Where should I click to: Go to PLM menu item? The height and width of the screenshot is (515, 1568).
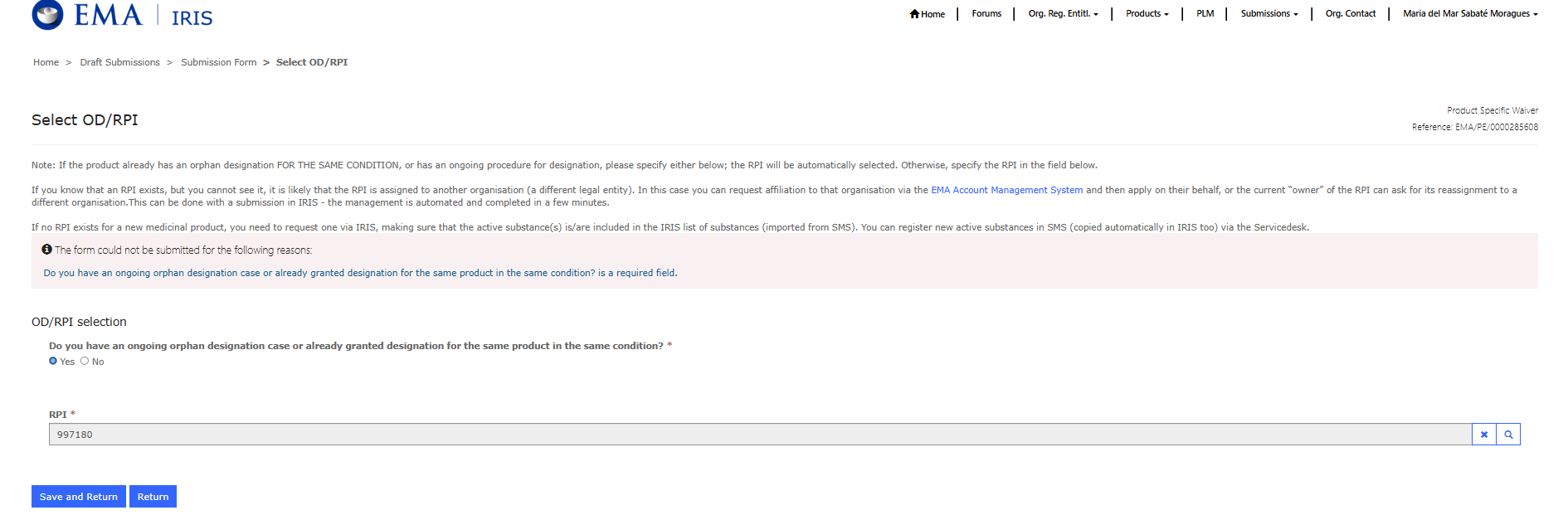pyautogui.click(x=1205, y=14)
